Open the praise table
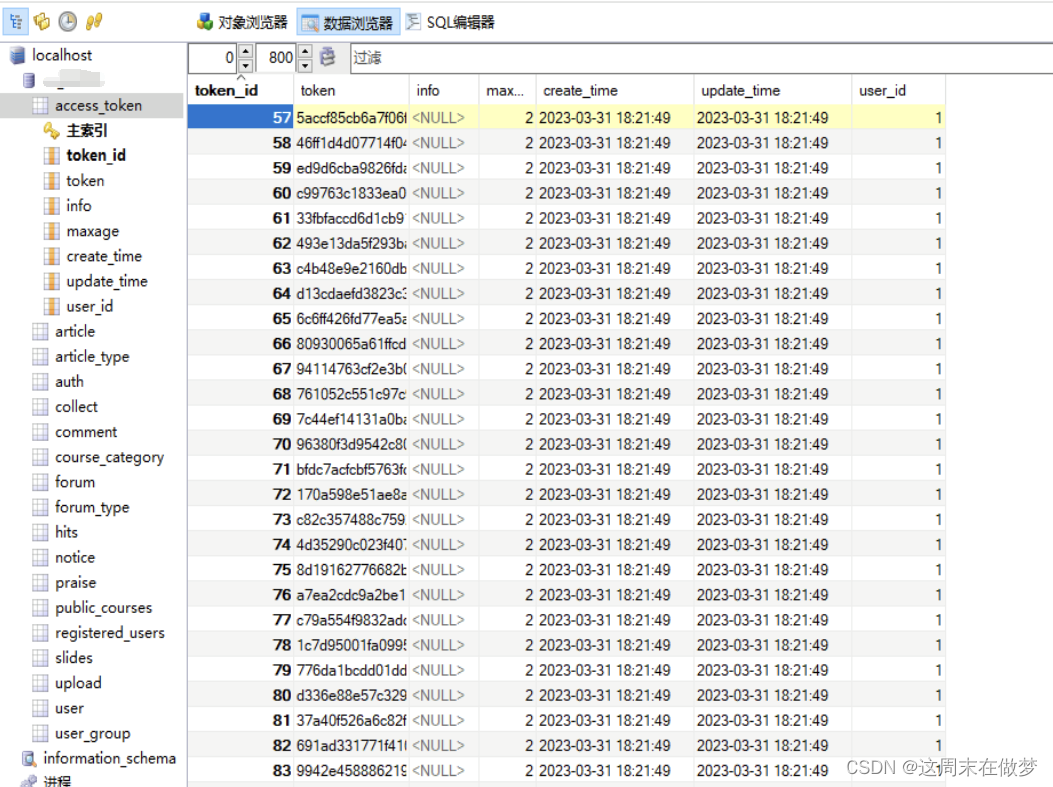The image size is (1053, 787). click(x=75, y=582)
